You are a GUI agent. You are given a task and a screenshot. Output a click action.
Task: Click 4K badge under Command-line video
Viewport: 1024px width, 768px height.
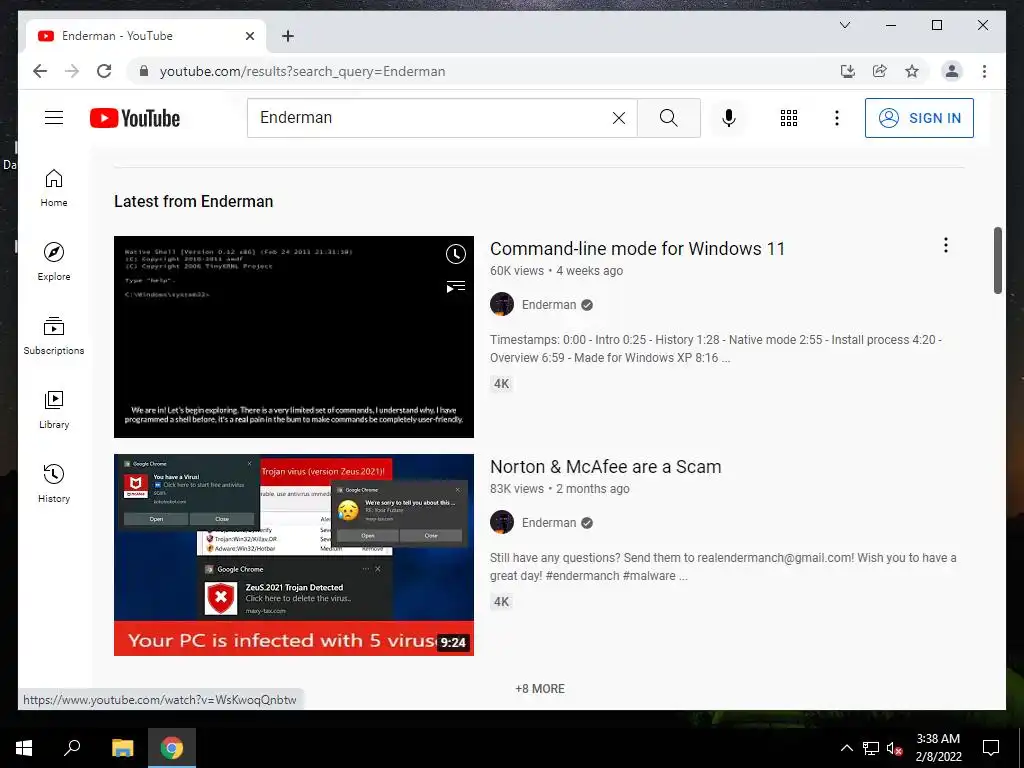click(501, 383)
